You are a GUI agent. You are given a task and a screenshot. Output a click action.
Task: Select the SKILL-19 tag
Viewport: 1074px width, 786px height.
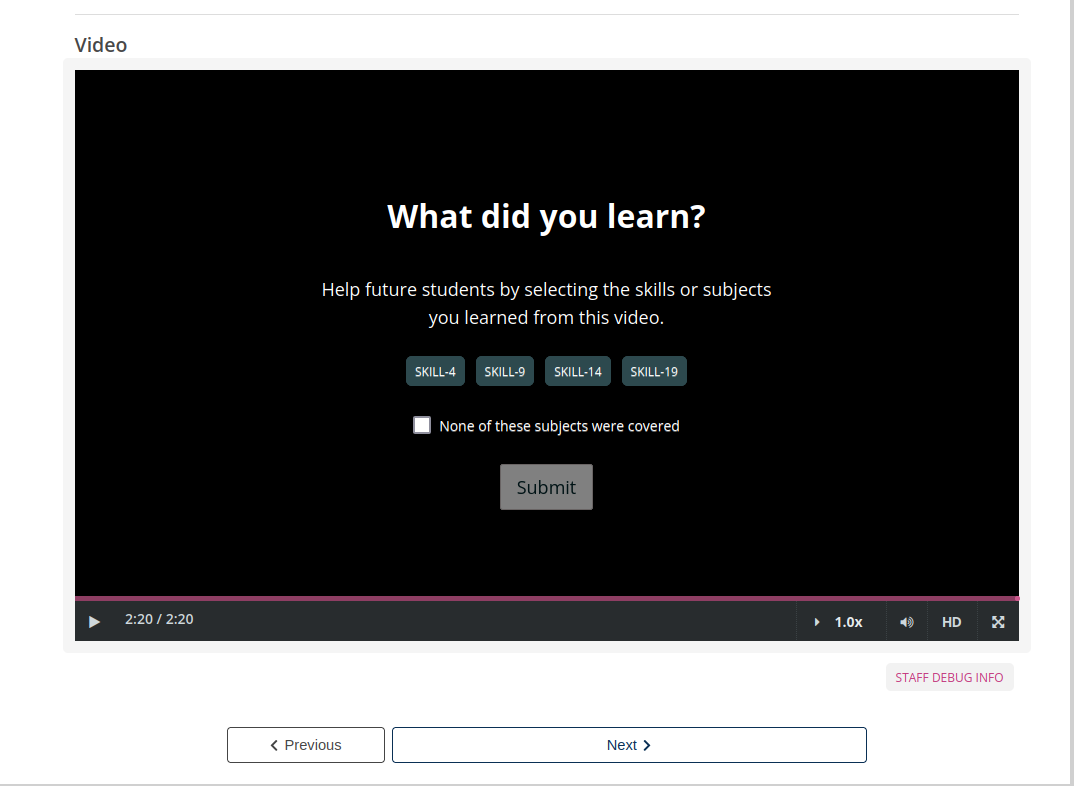(653, 371)
